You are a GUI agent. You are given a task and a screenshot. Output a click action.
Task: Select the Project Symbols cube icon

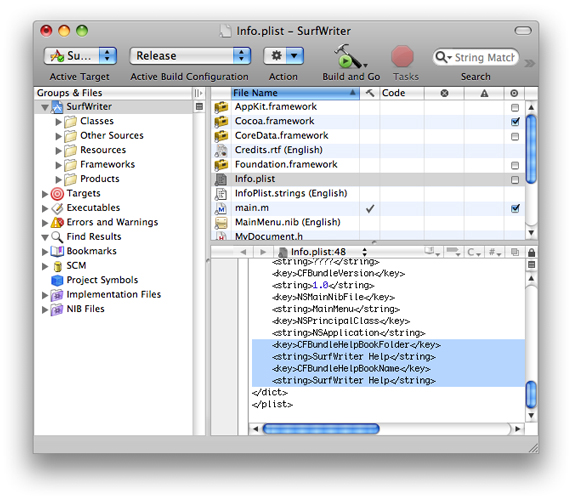(x=57, y=280)
